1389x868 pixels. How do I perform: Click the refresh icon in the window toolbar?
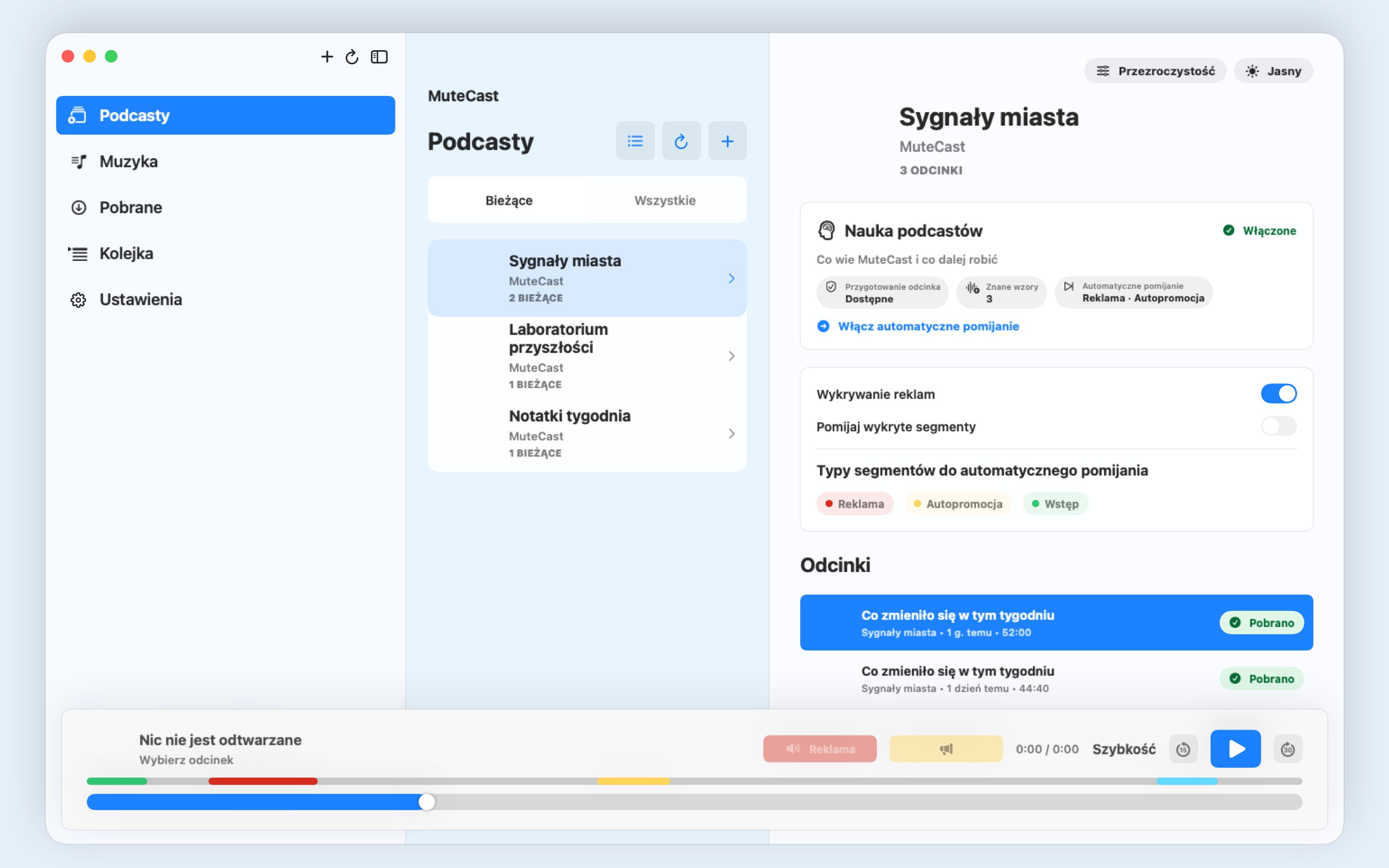click(x=352, y=56)
